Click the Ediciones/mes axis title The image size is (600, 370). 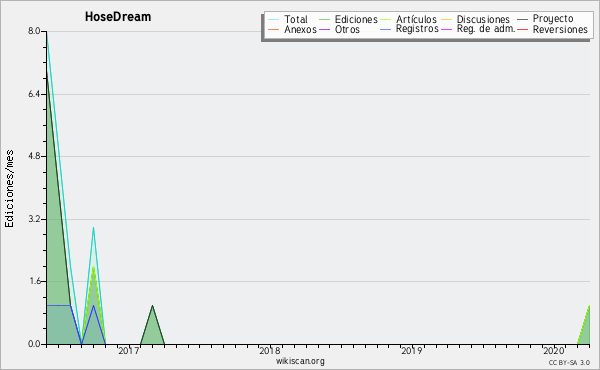coord(9,189)
